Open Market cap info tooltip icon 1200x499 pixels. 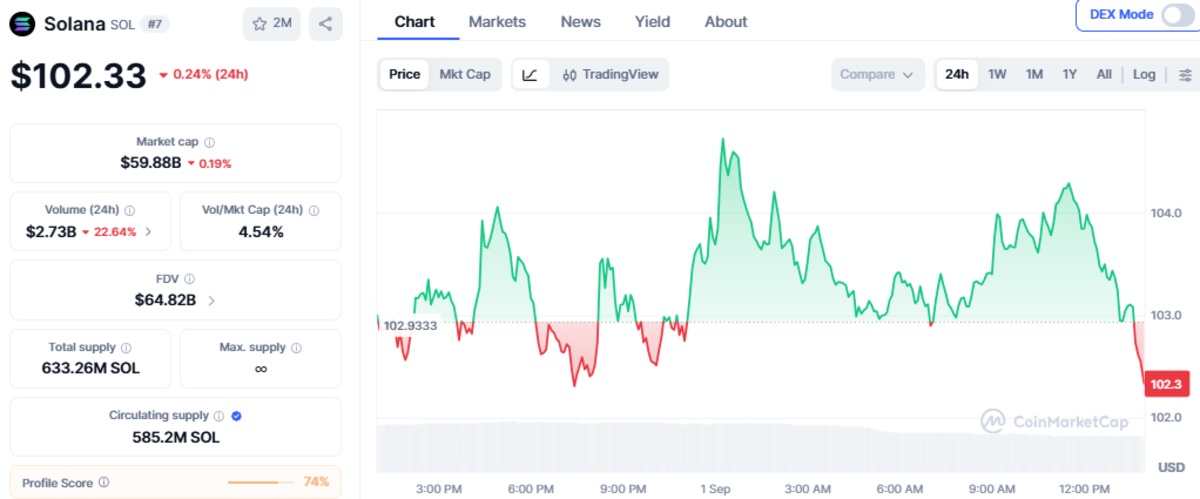pyautogui.click(x=209, y=142)
